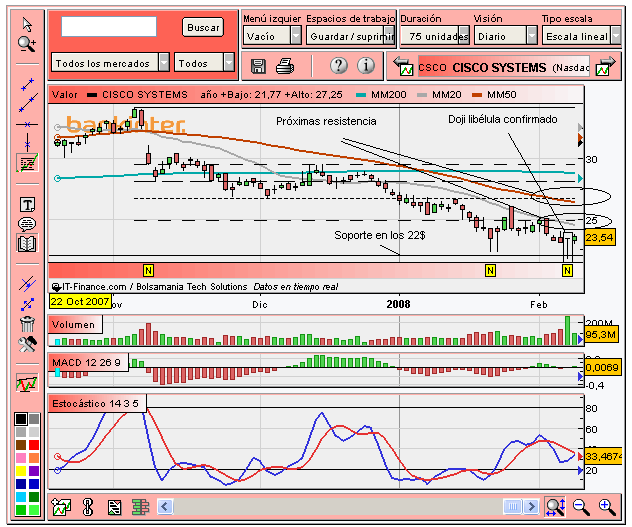Open help question mark icon
This screenshot has width=632, height=527.
click(339, 65)
